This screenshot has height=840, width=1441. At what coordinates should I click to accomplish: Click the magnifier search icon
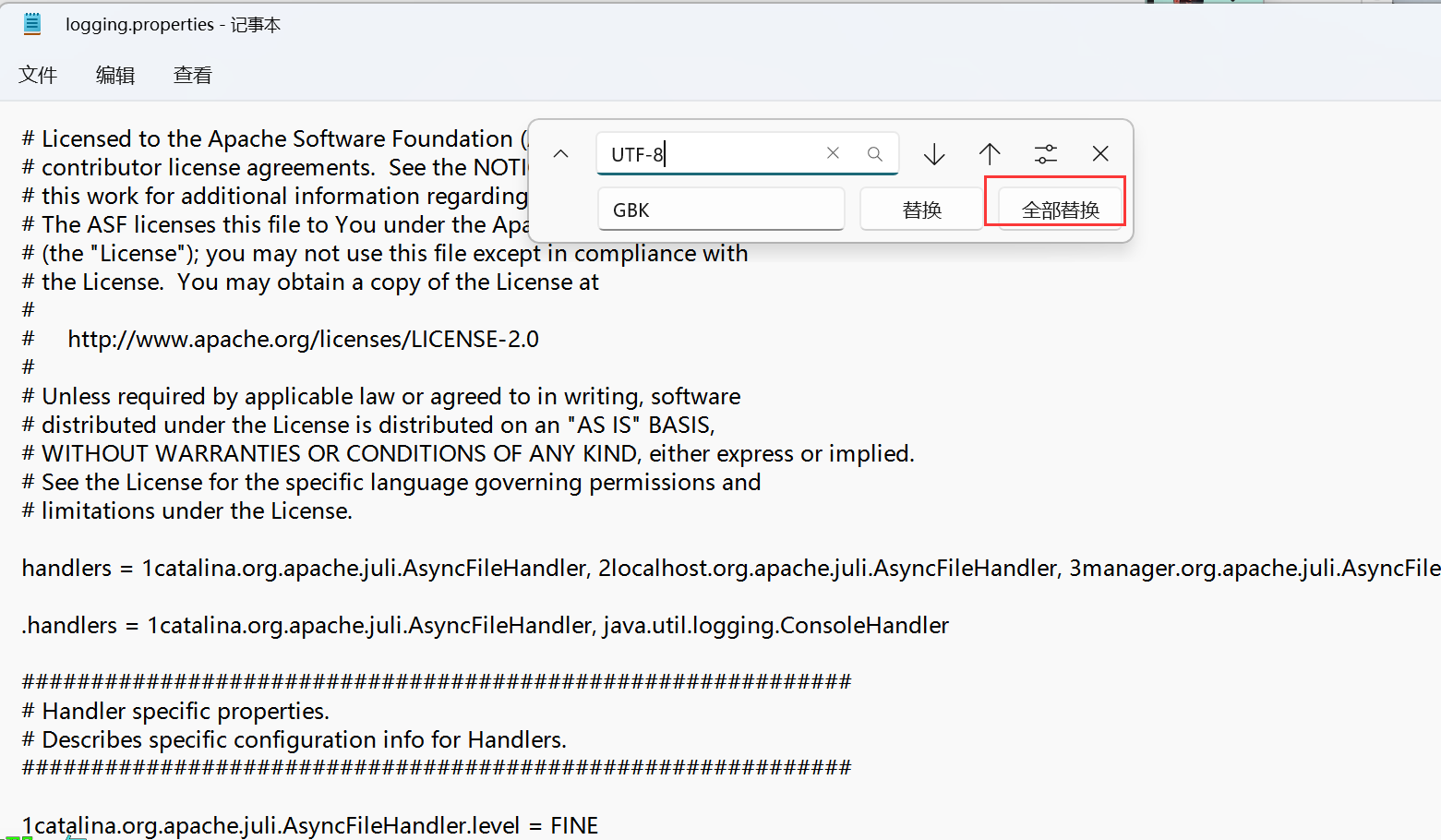pos(874,153)
